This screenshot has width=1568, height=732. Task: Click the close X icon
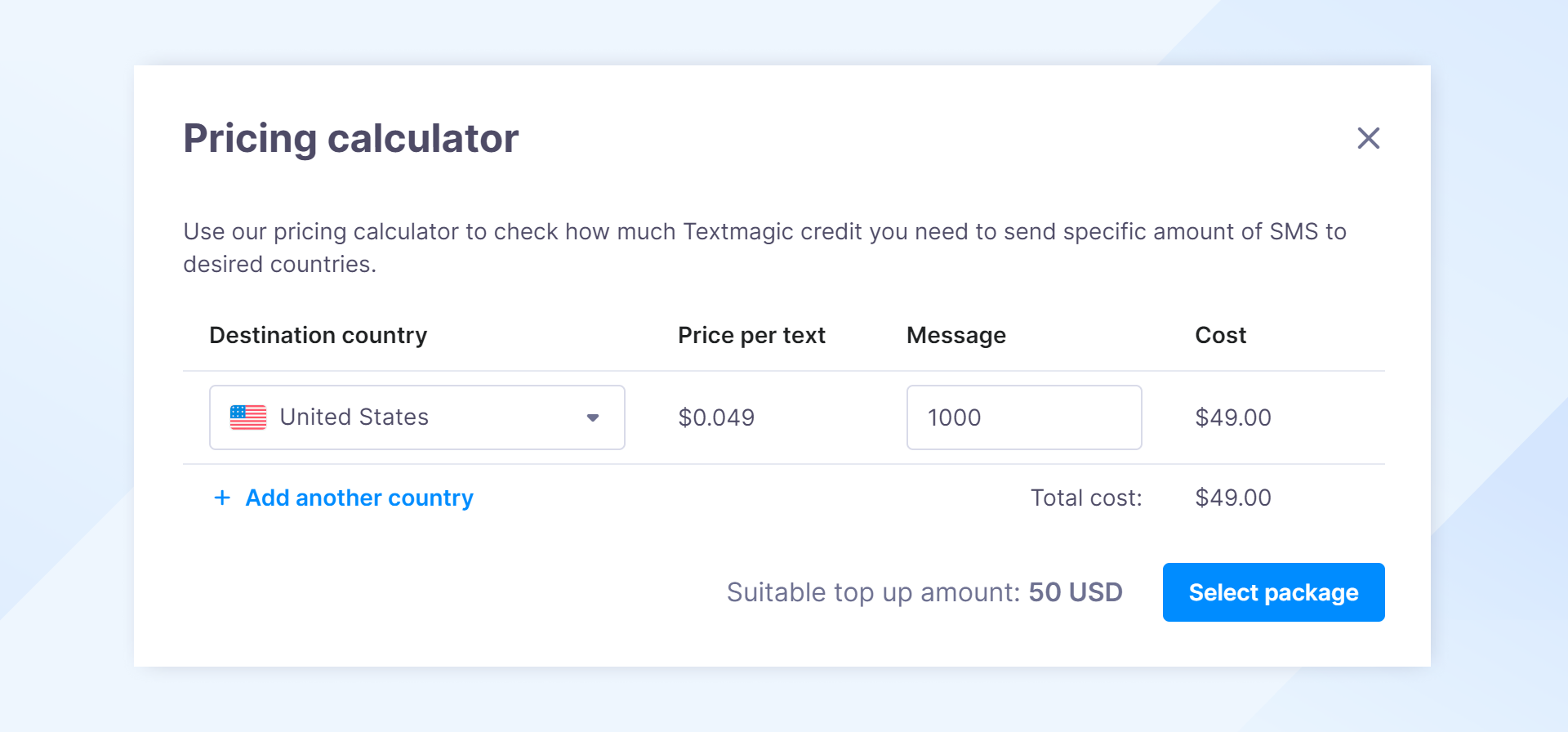[x=1369, y=138]
